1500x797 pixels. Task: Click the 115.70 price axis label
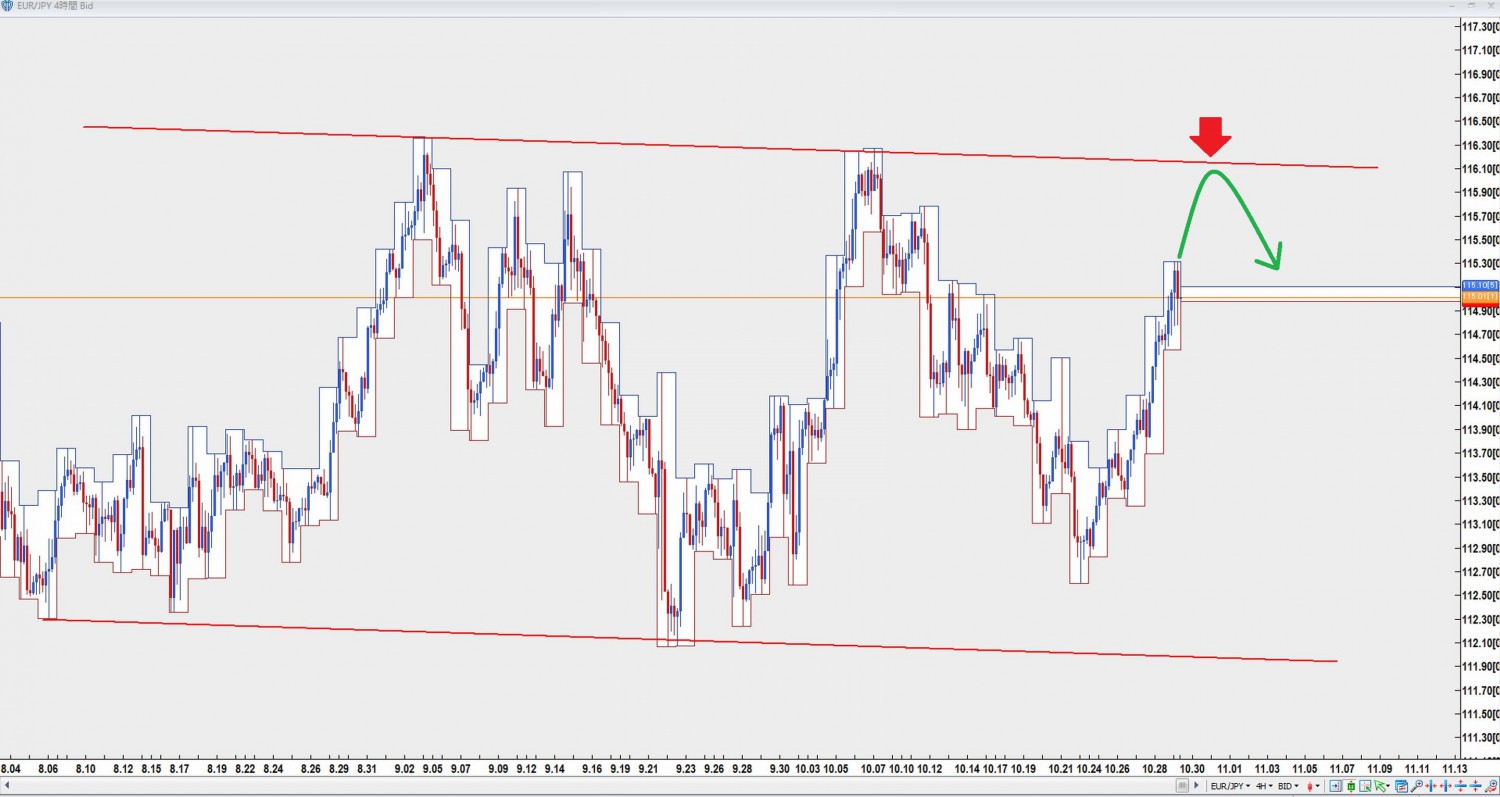(x=1479, y=216)
